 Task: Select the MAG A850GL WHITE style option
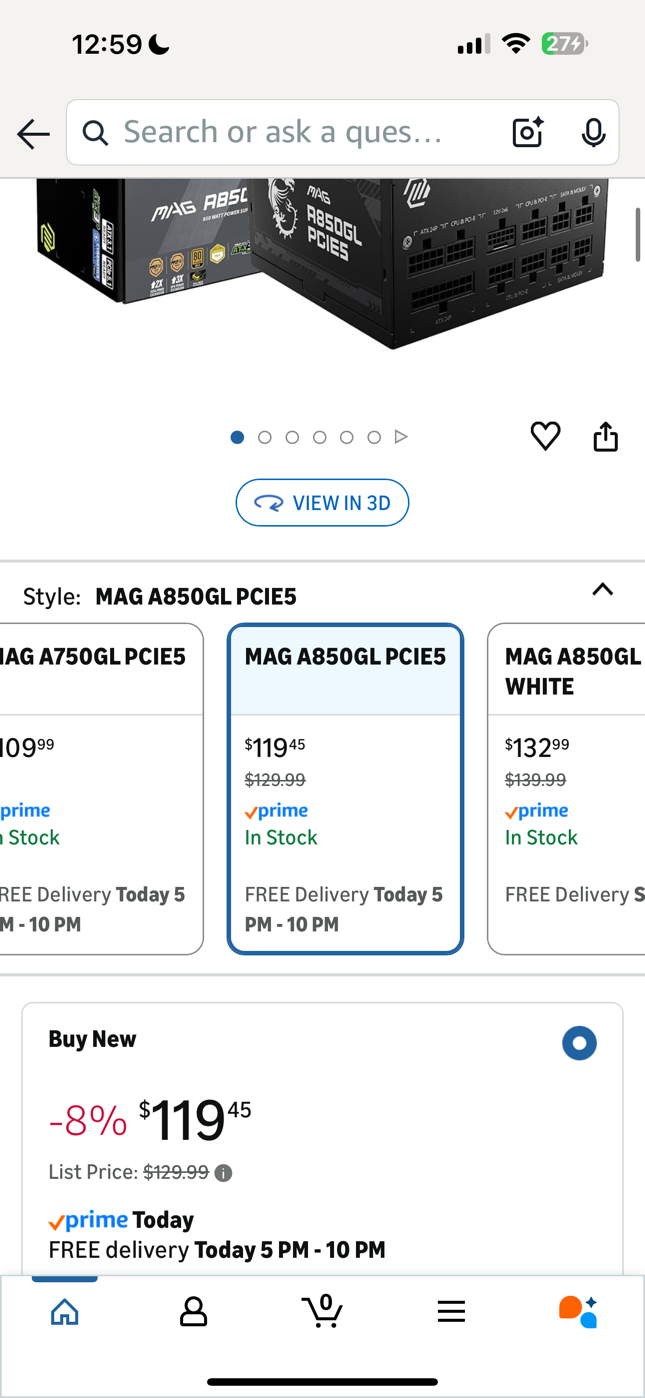tap(568, 788)
